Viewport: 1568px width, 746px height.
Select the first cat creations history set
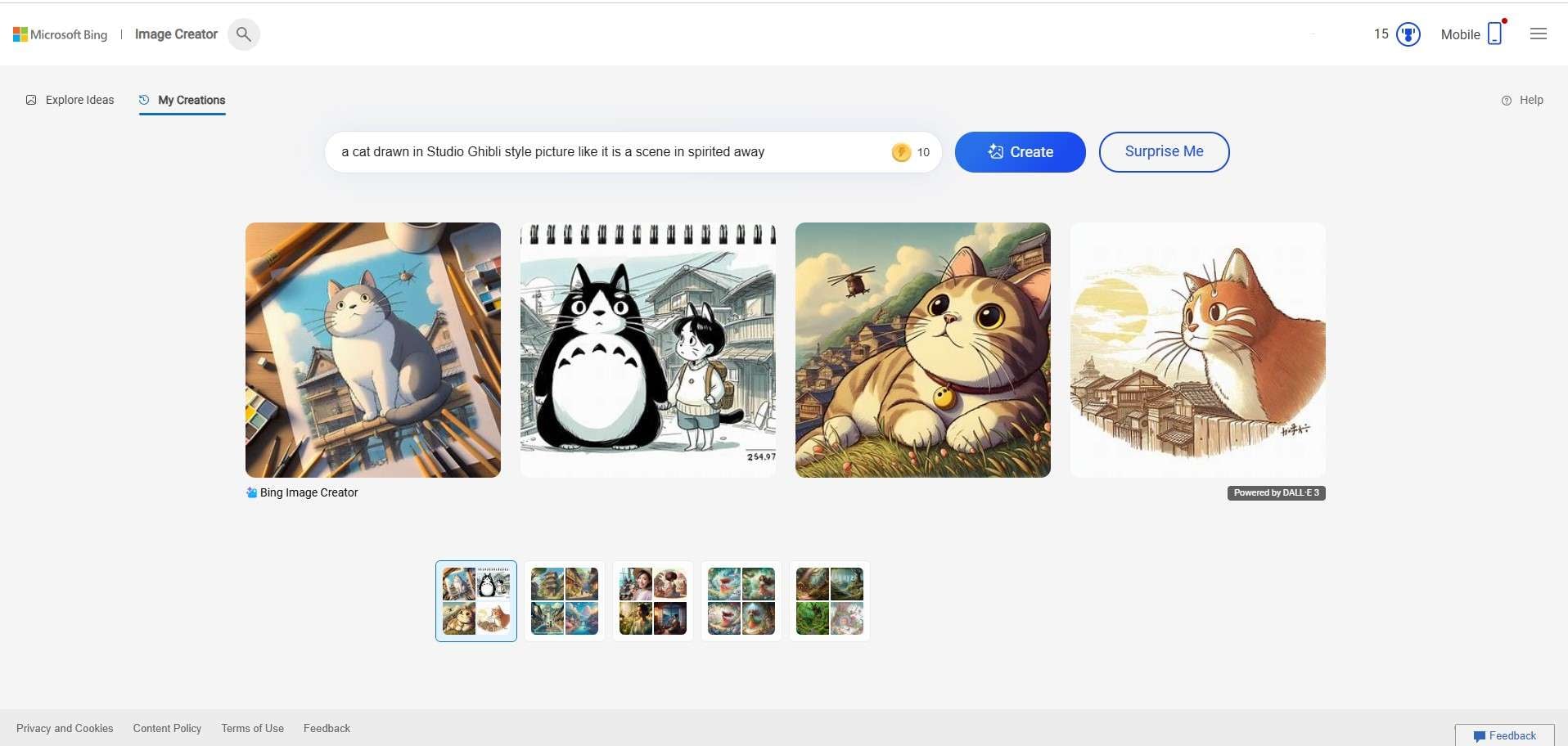pos(476,601)
